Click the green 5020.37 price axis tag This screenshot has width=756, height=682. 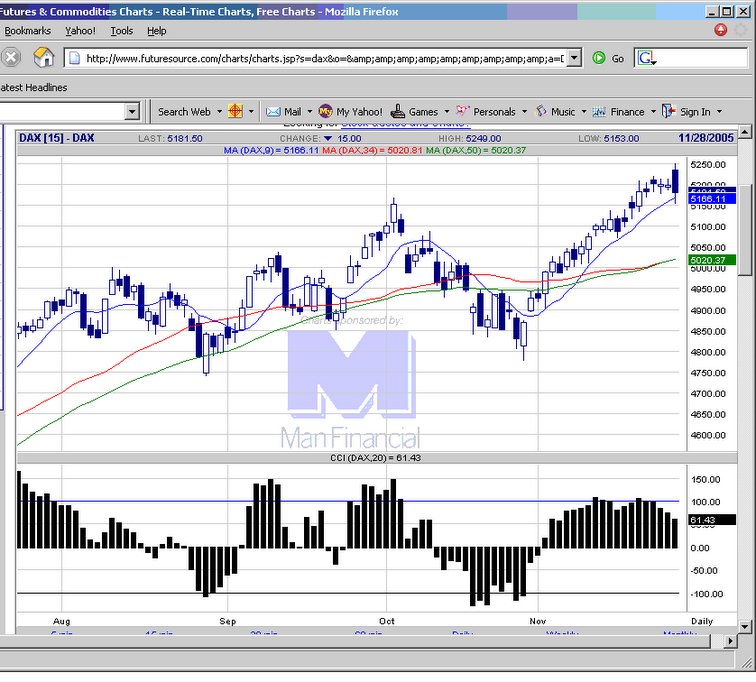tap(713, 260)
